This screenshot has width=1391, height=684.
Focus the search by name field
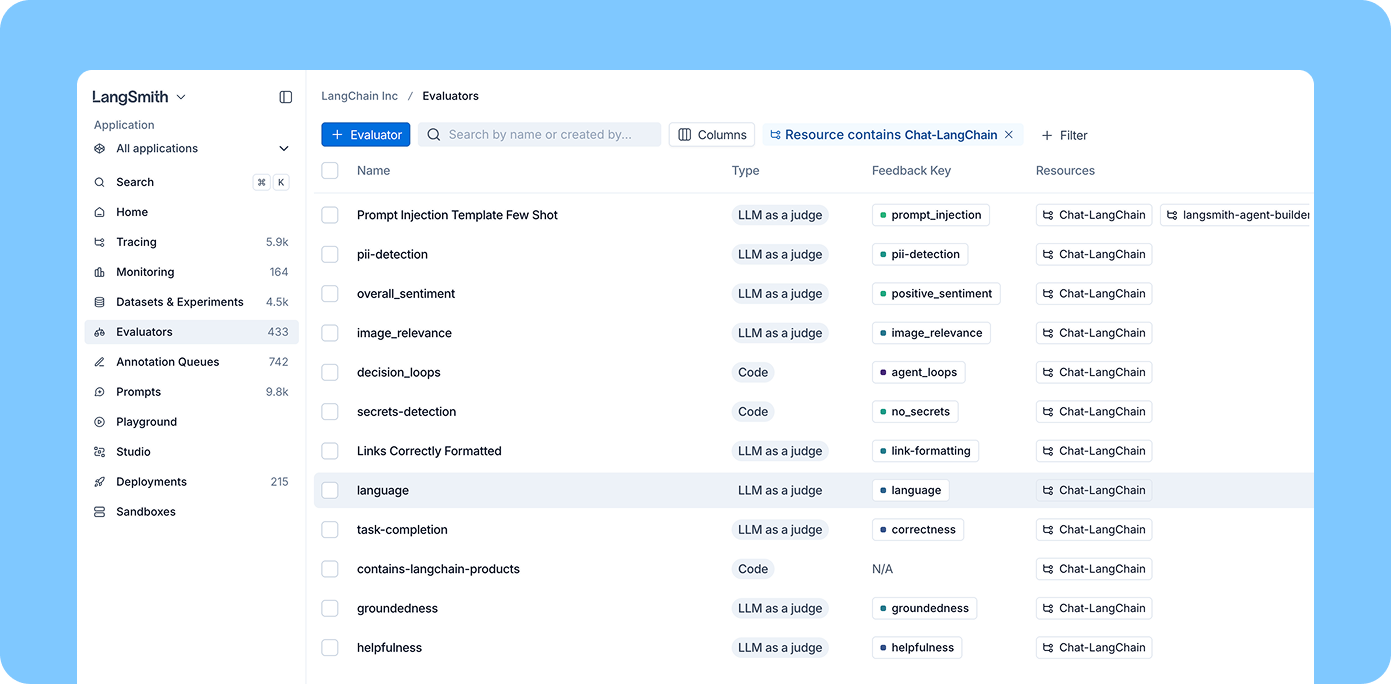pos(540,135)
